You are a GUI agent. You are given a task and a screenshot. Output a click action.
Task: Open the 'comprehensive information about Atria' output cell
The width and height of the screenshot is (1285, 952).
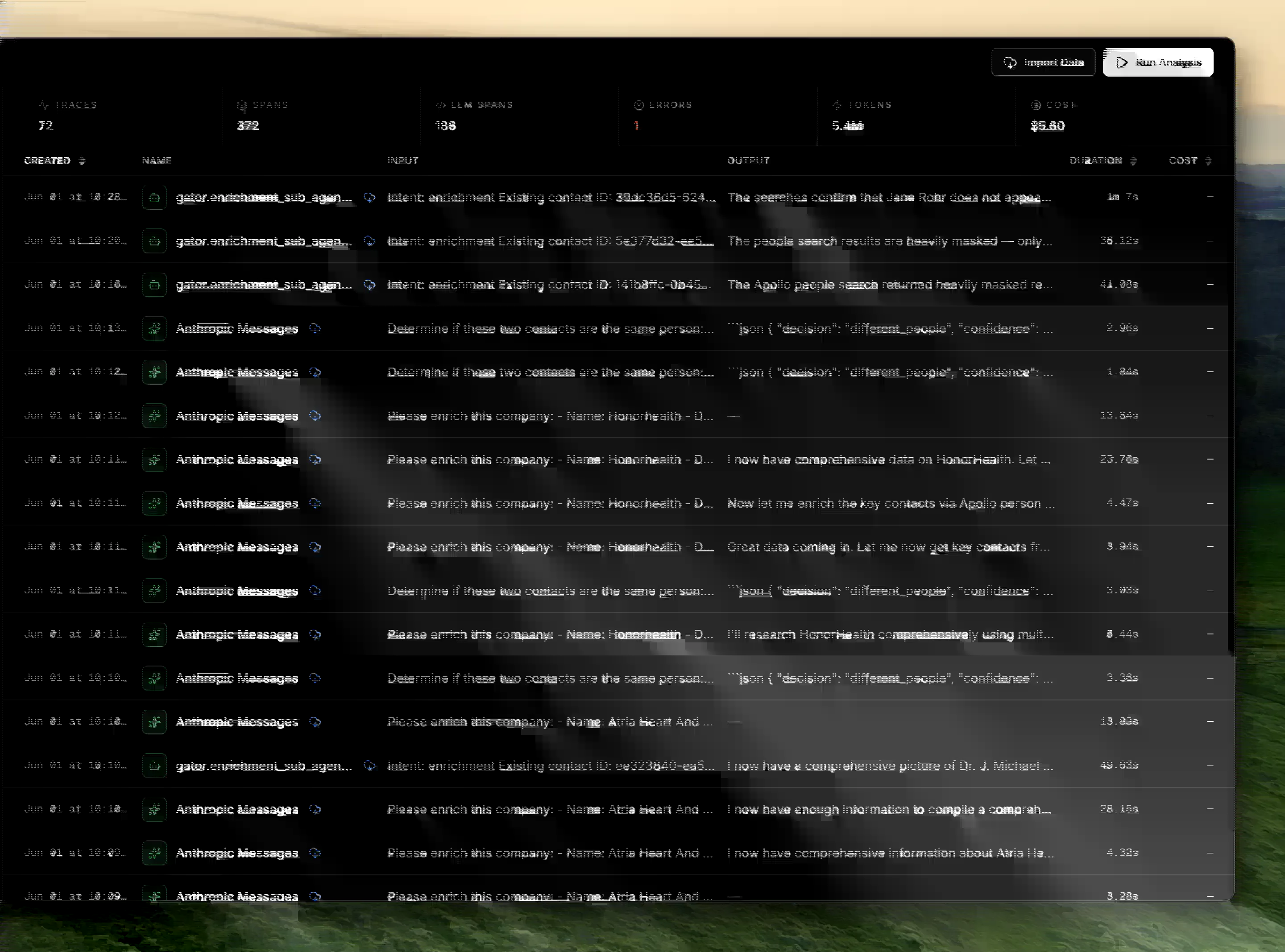(x=890, y=853)
